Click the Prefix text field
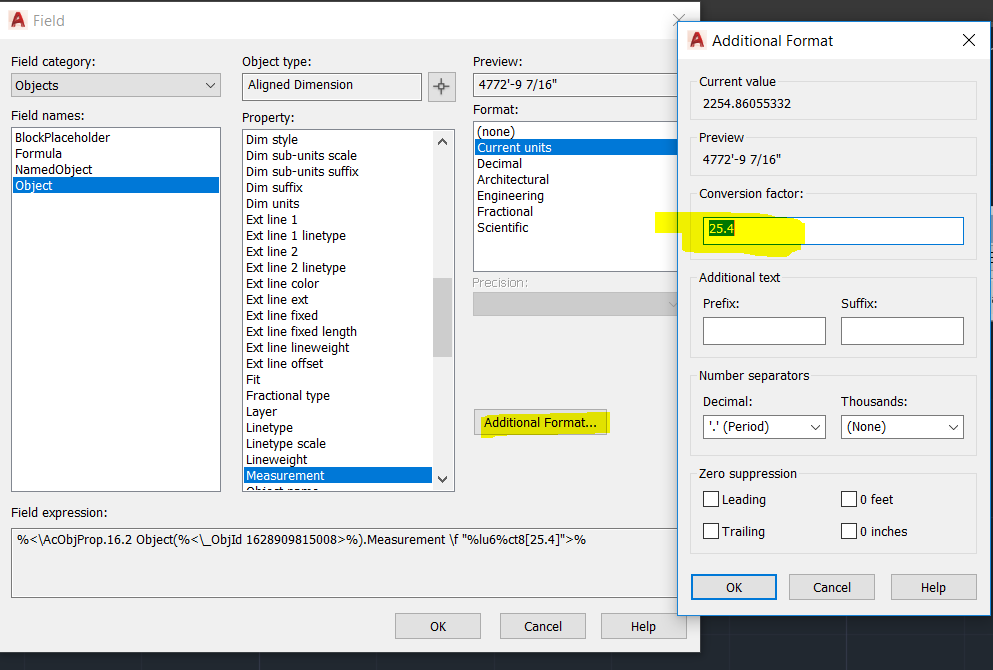 click(764, 331)
